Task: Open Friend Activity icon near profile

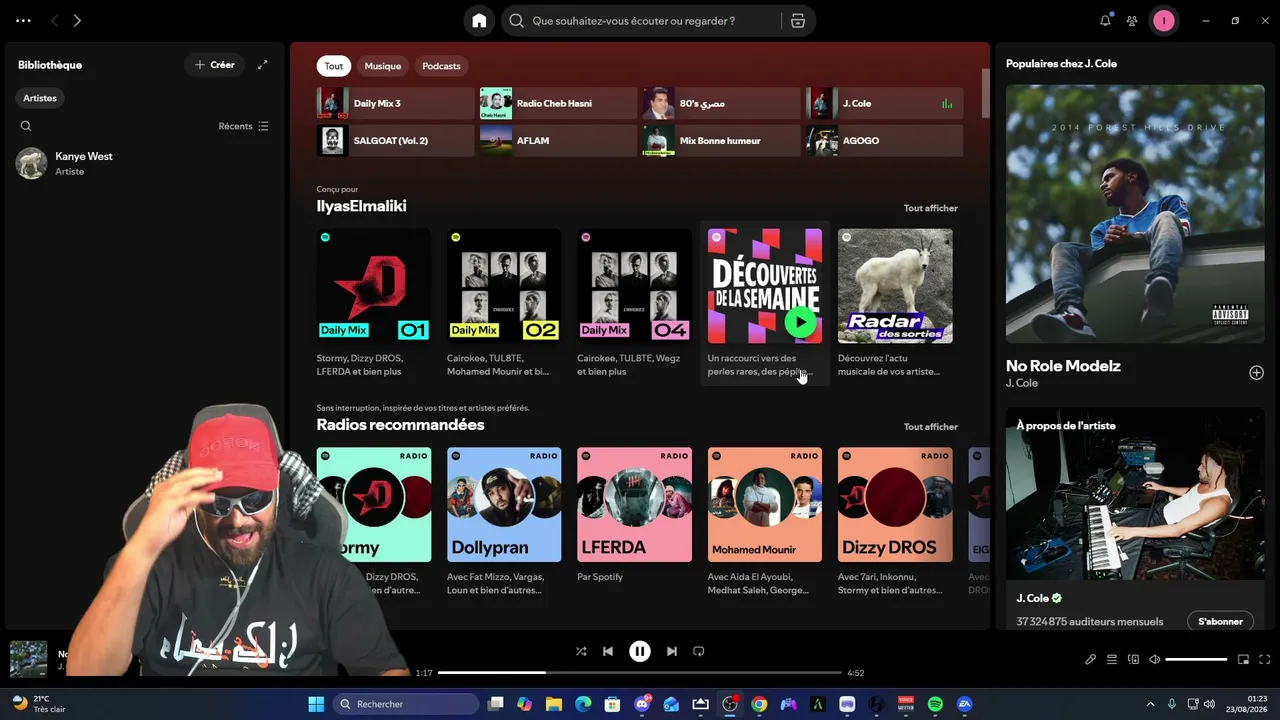Action: click(1132, 21)
